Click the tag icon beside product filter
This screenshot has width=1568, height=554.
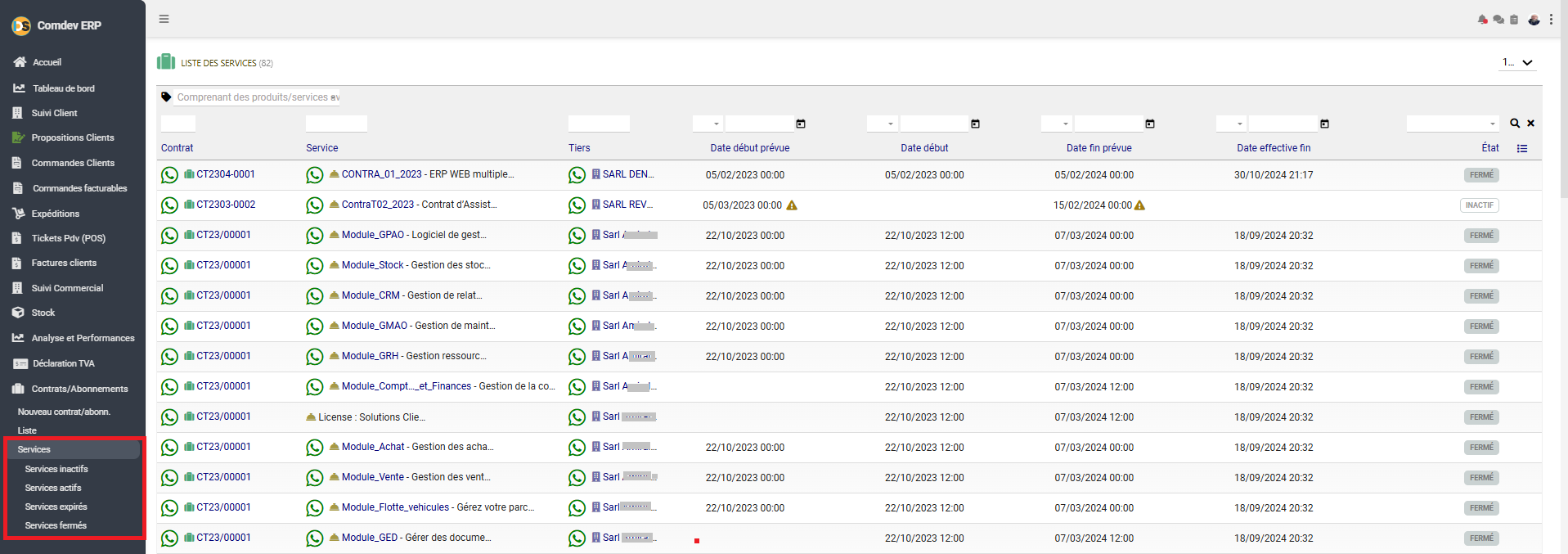[166, 97]
